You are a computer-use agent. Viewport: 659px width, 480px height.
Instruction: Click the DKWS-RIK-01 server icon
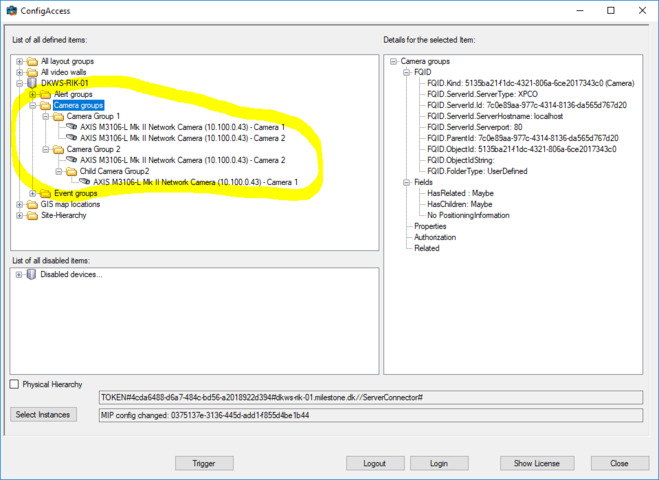tap(33, 83)
